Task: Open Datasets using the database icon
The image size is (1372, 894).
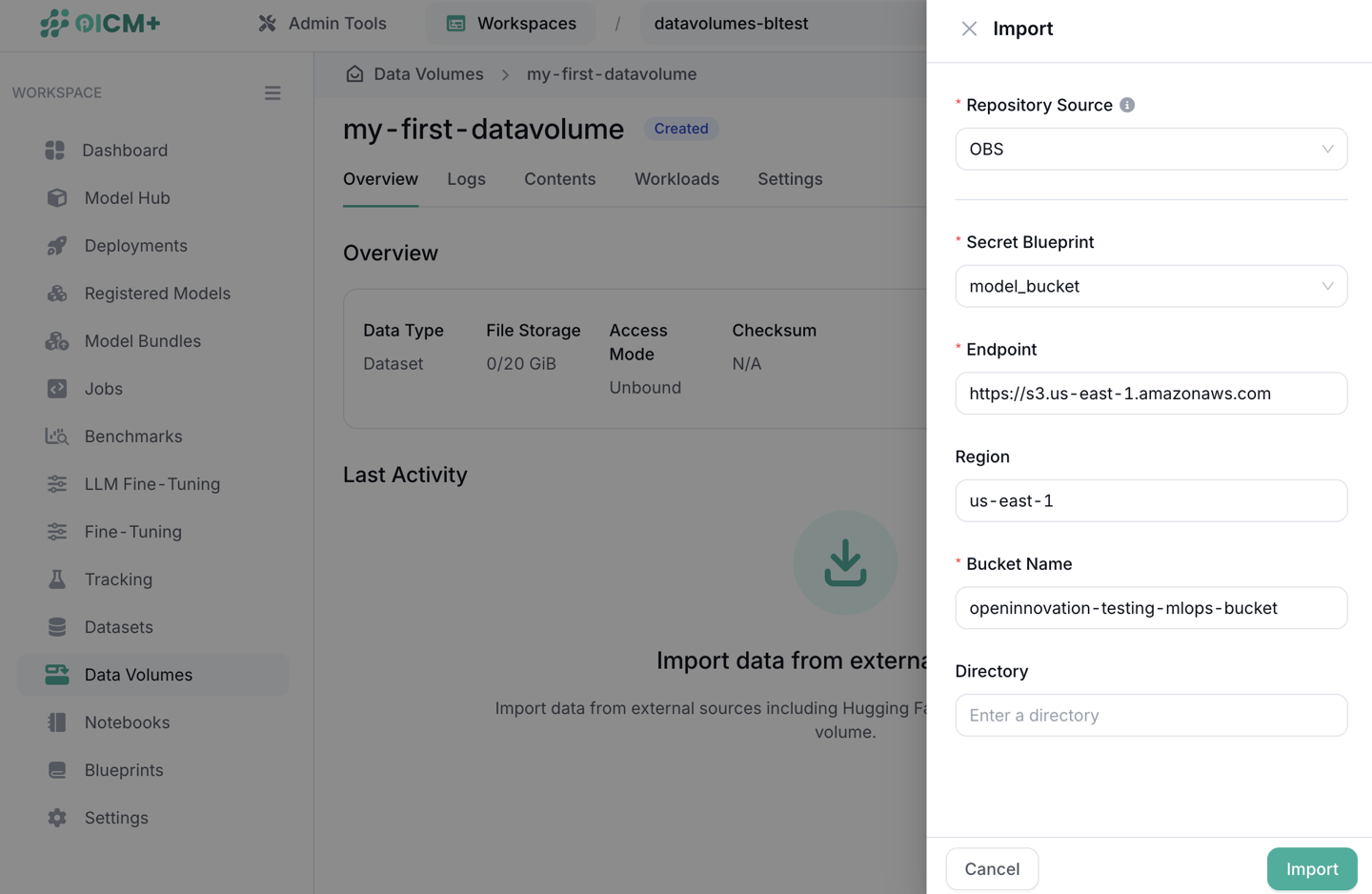Action: [x=57, y=627]
